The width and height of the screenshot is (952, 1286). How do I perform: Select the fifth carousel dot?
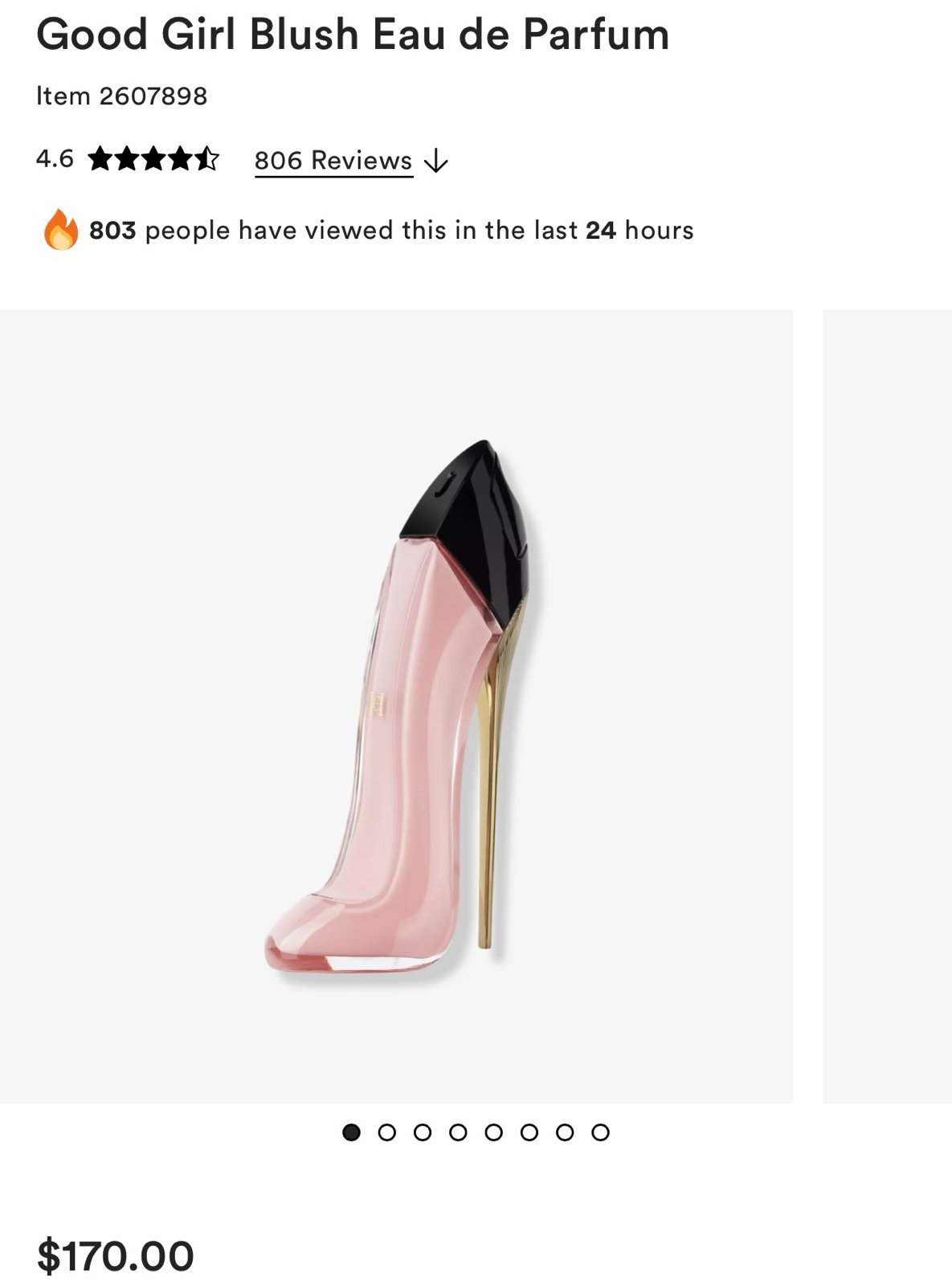(x=493, y=1132)
